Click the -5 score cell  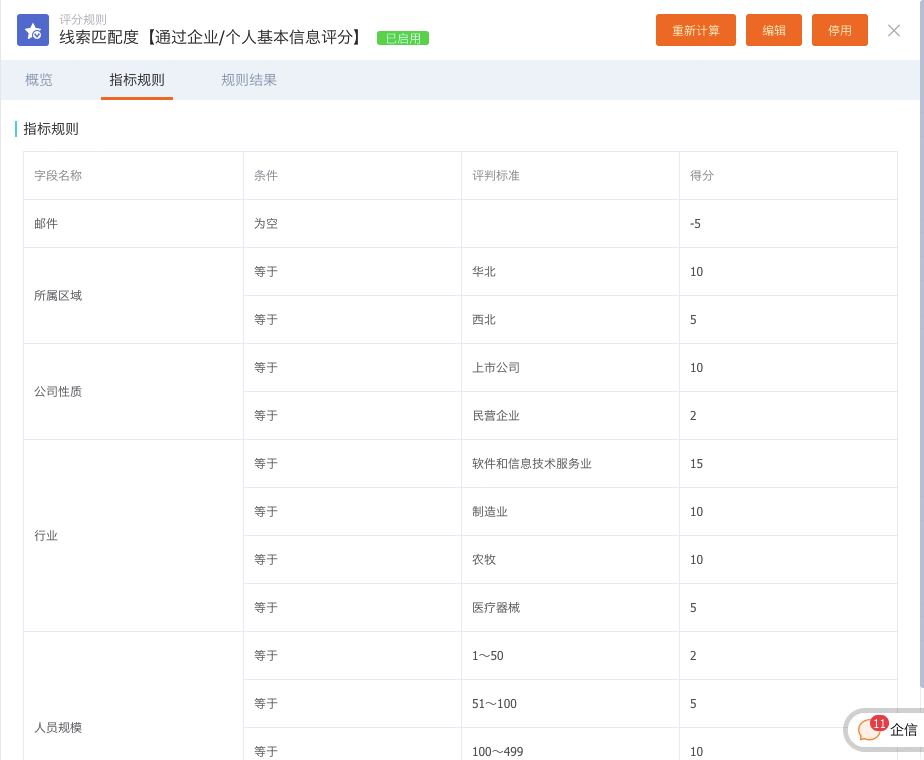[788, 223]
